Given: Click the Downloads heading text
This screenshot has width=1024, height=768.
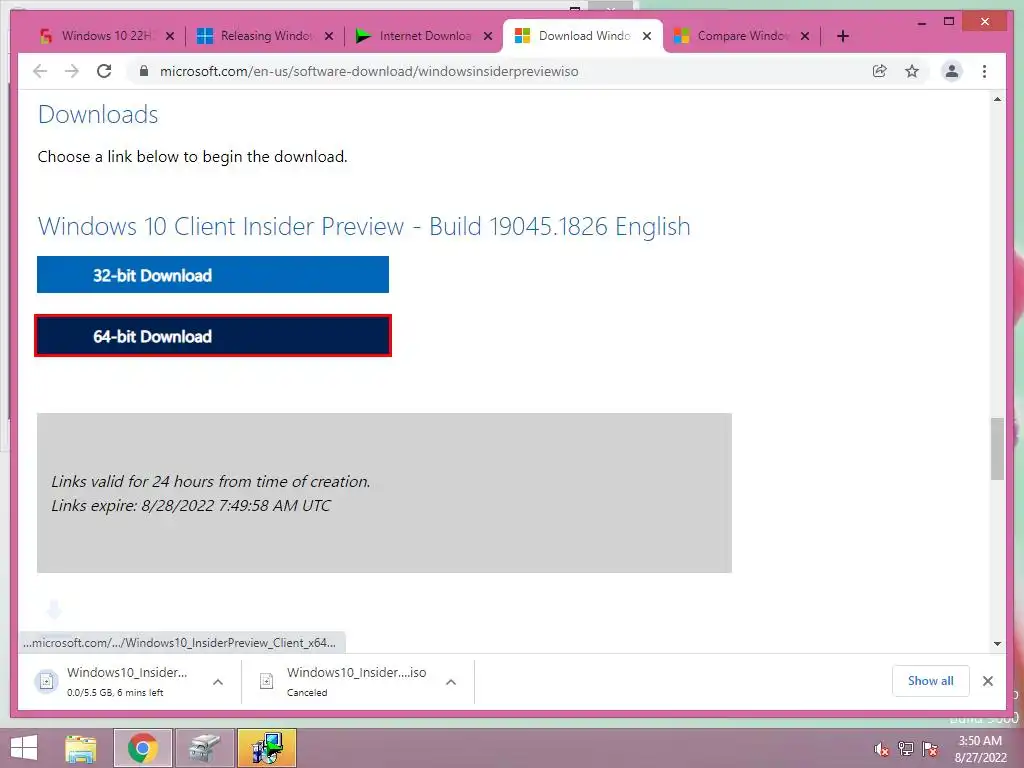Looking at the screenshot, I should click(x=98, y=114).
